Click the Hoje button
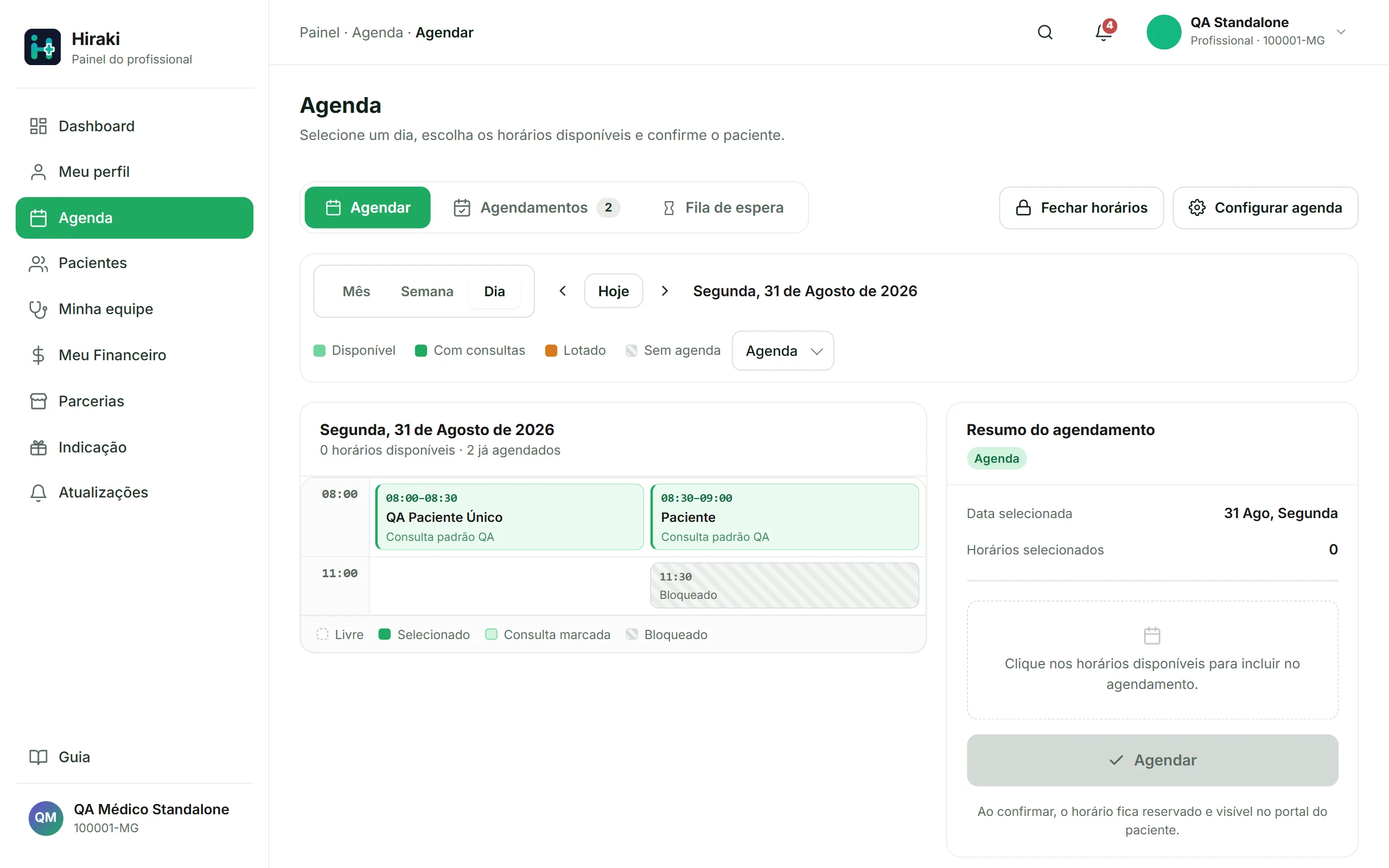 613,291
